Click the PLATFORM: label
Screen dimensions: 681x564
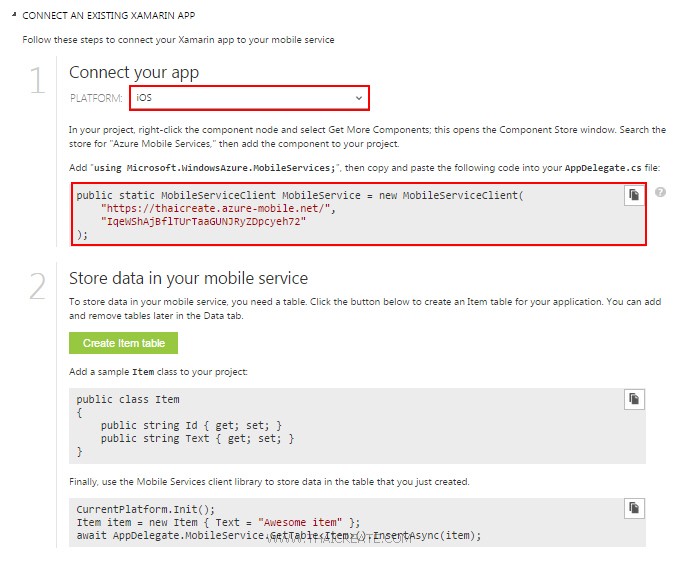coord(96,98)
